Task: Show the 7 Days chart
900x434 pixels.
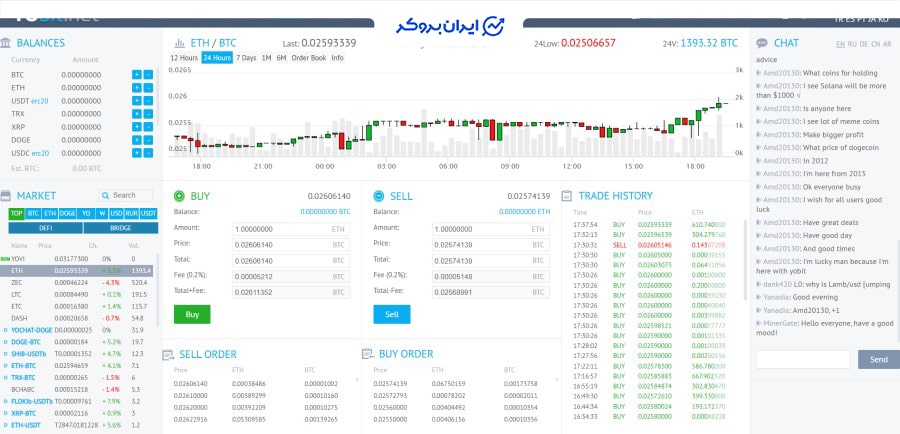Action: click(246, 58)
